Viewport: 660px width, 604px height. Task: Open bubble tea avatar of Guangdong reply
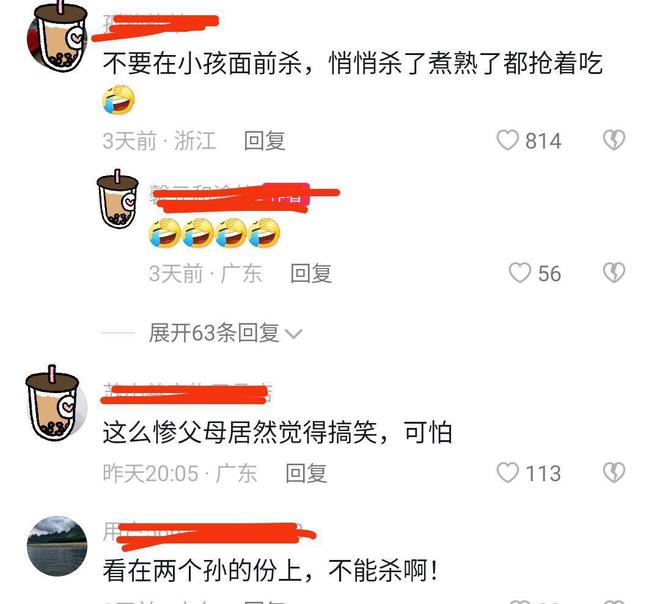tap(117, 199)
